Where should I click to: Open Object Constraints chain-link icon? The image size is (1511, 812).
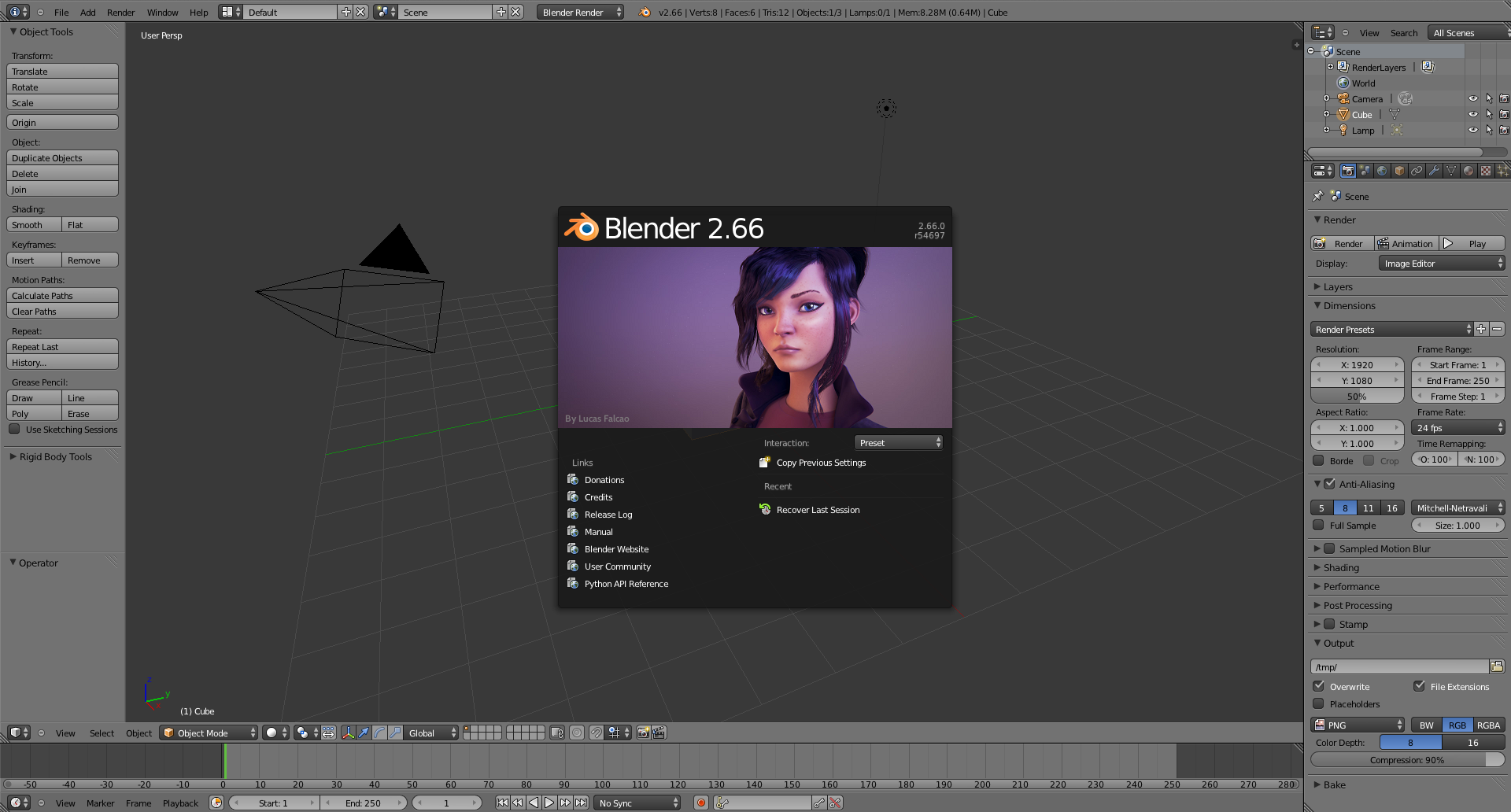(x=1417, y=171)
